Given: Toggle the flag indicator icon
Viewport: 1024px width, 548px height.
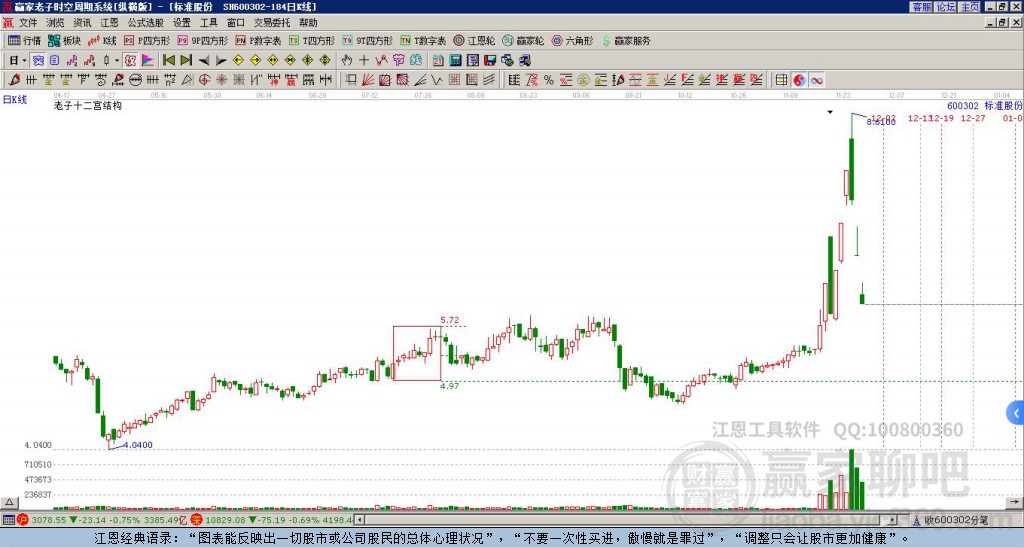Looking at the screenshot, I should 148,61.
